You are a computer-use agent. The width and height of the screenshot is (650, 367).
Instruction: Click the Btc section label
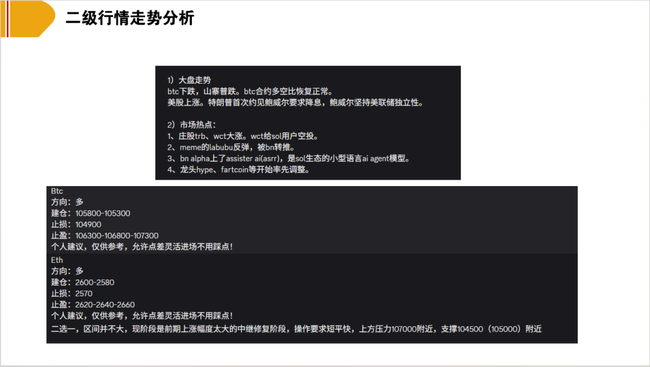(57, 191)
